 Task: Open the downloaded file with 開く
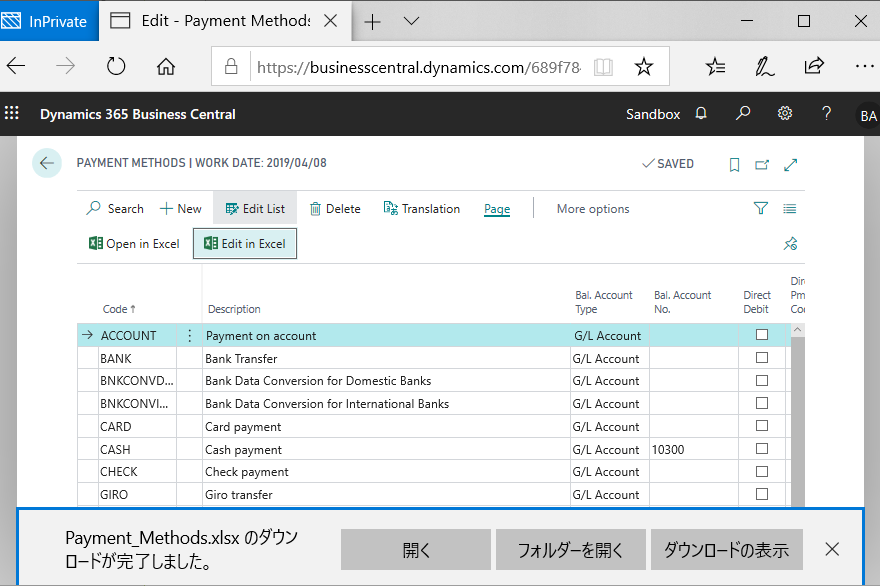coord(416,550)
